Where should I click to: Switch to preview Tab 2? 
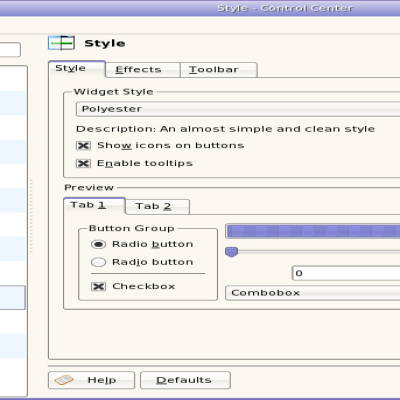point(157,207)
